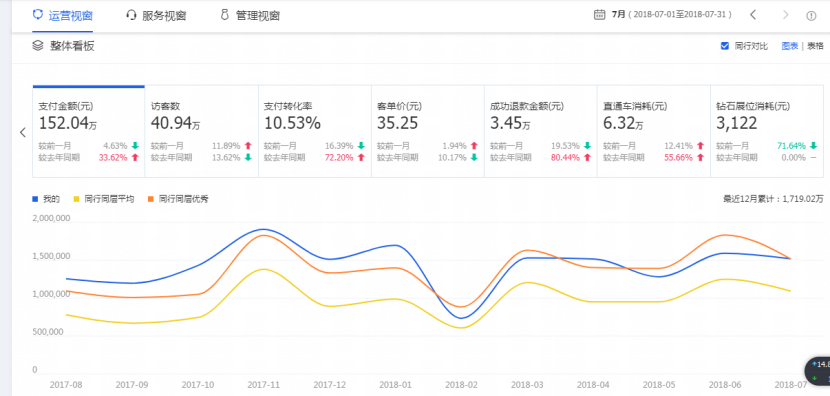The width and height of the screenshot is (830, 396).
Task: Click the 最近12月累计：1,719.02万 text
Action: click(774, 200)
